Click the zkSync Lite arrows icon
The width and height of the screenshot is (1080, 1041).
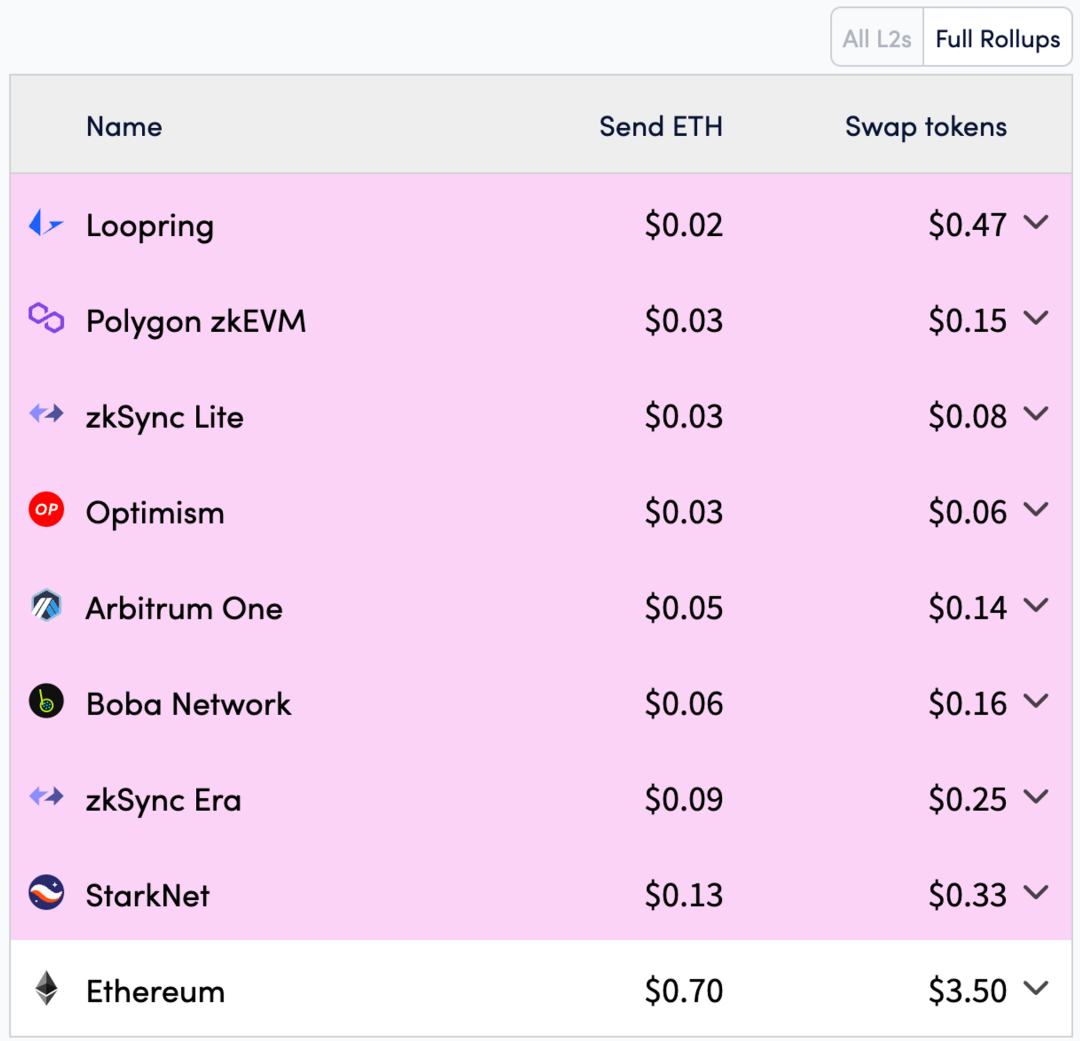[x=46, y=414]
